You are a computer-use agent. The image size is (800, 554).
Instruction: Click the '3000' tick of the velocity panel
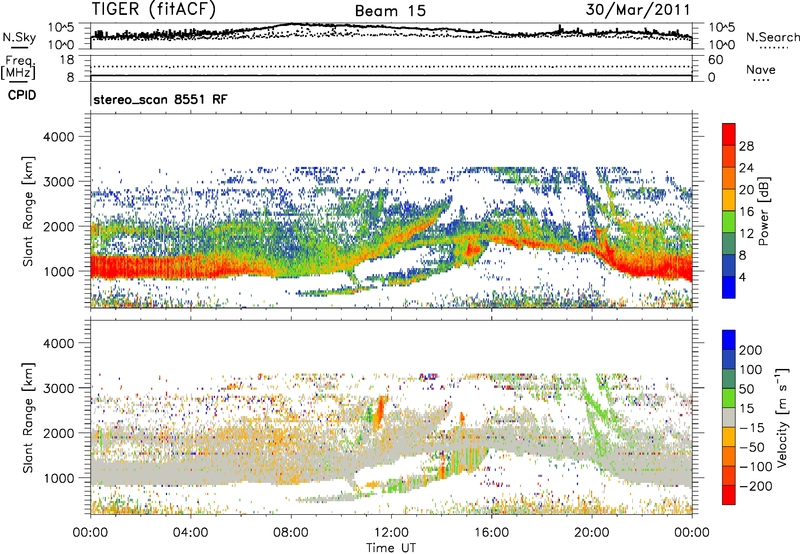(x=58, y=388)
